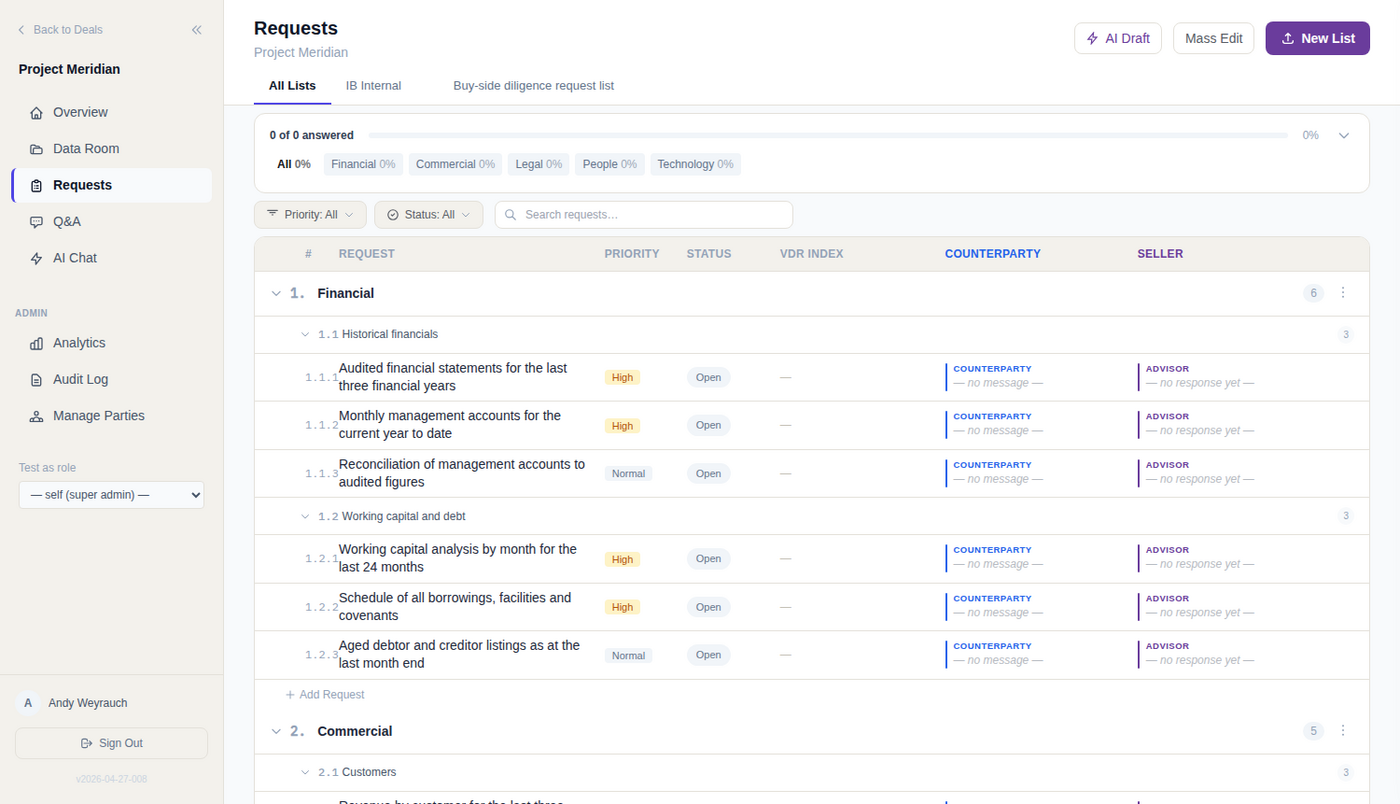Click Normal priority badge on Aged debtor row
Image resolution: width=1400 pixels, height=804 pixels.
[628, 656]
